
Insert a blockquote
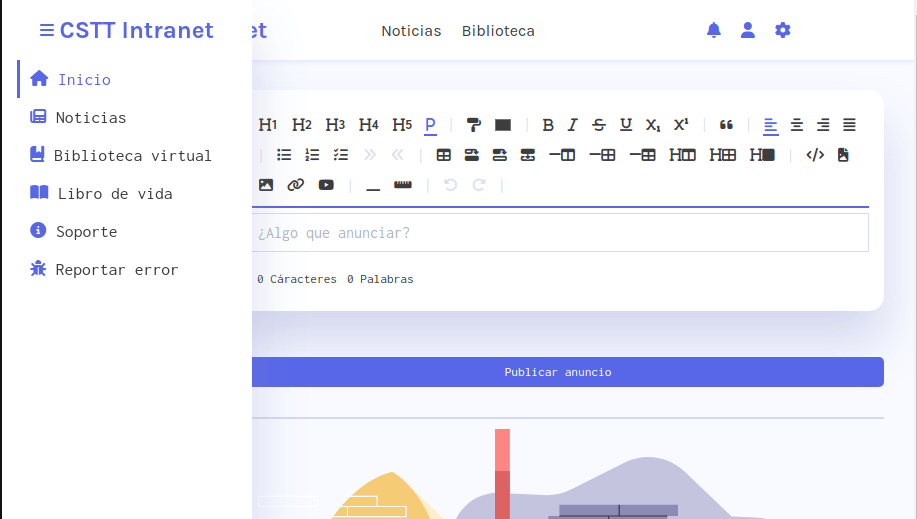pos(727,125)
